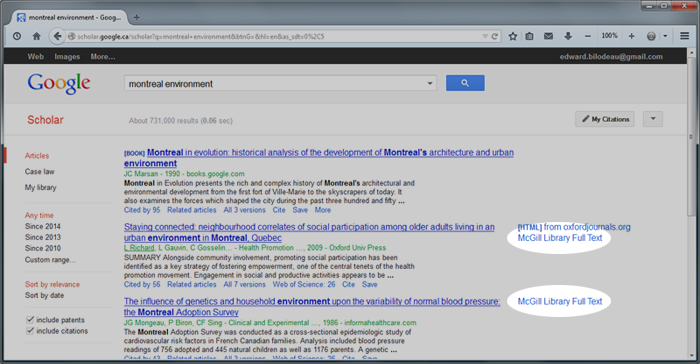700x364 pixels.
Task: Click More under the Montreal in evolution result
Action: click(323, 210)
